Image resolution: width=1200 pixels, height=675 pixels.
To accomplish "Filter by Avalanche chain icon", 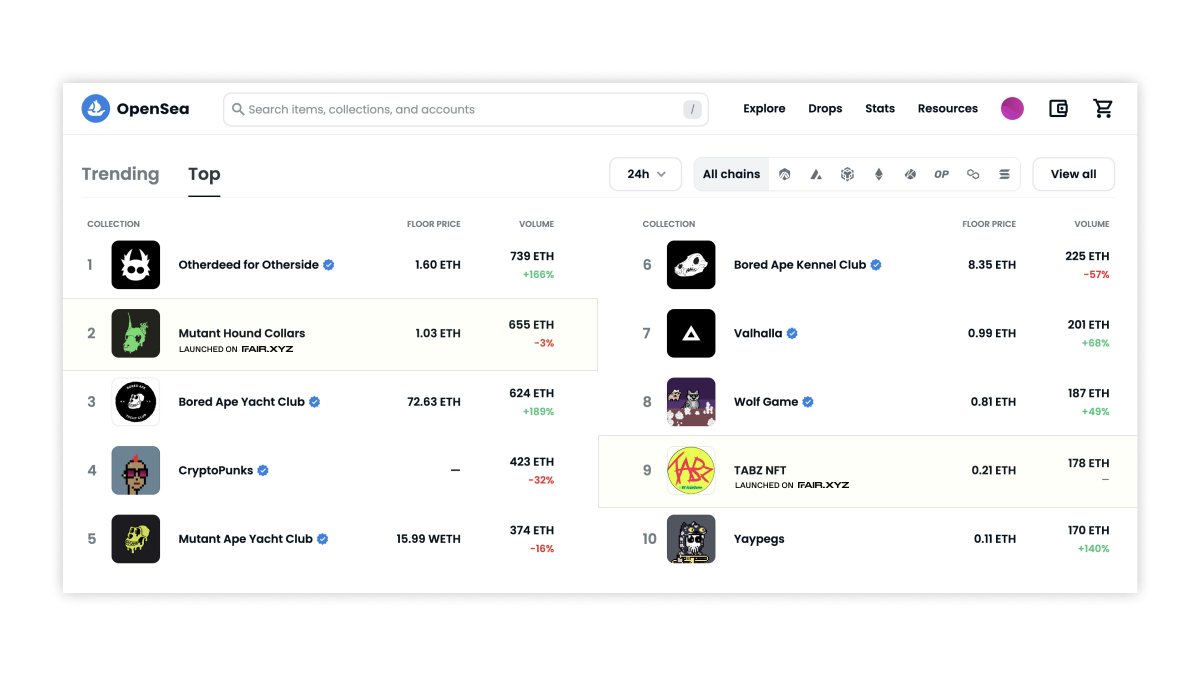I will pyautogui.click(x=816, y=174).
